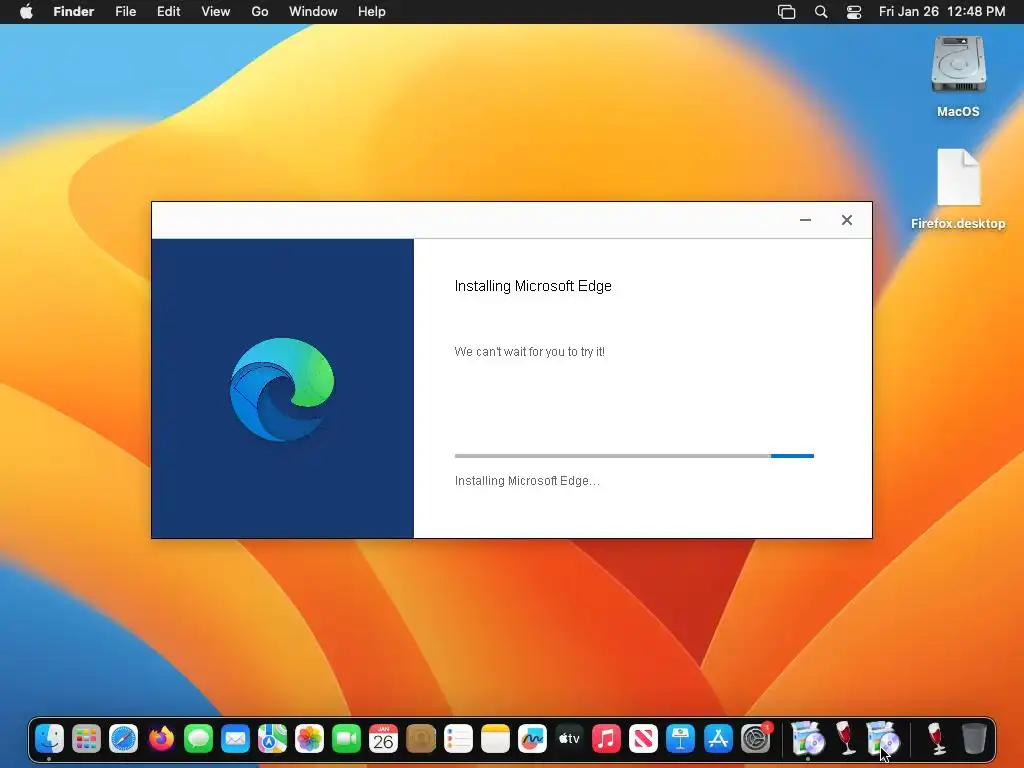Open Control Center in menu bar
The height and width of the screenshot is (768, 1024).
[x=854, y=12]
